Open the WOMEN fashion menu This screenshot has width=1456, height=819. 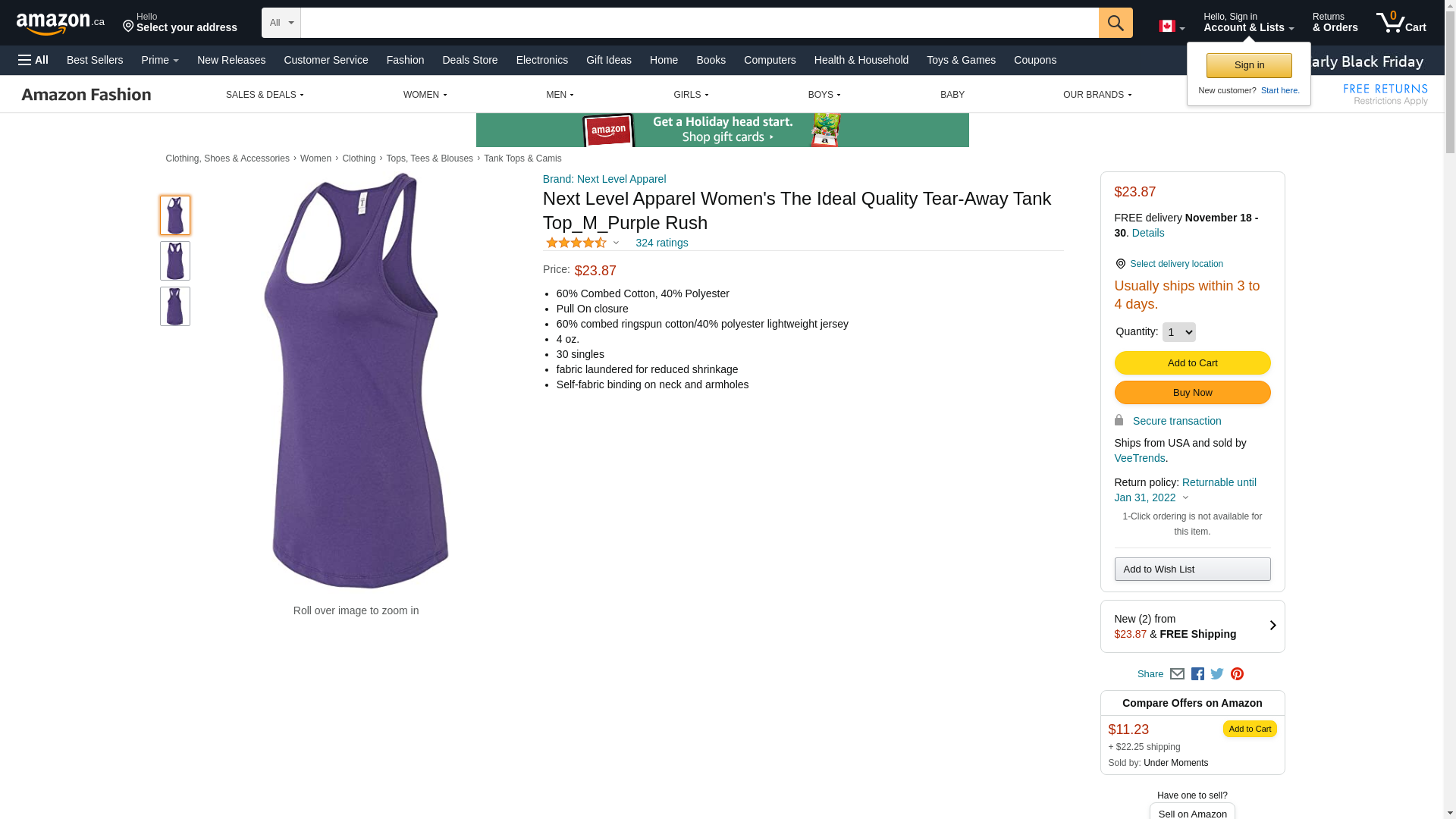pos(425,95)
